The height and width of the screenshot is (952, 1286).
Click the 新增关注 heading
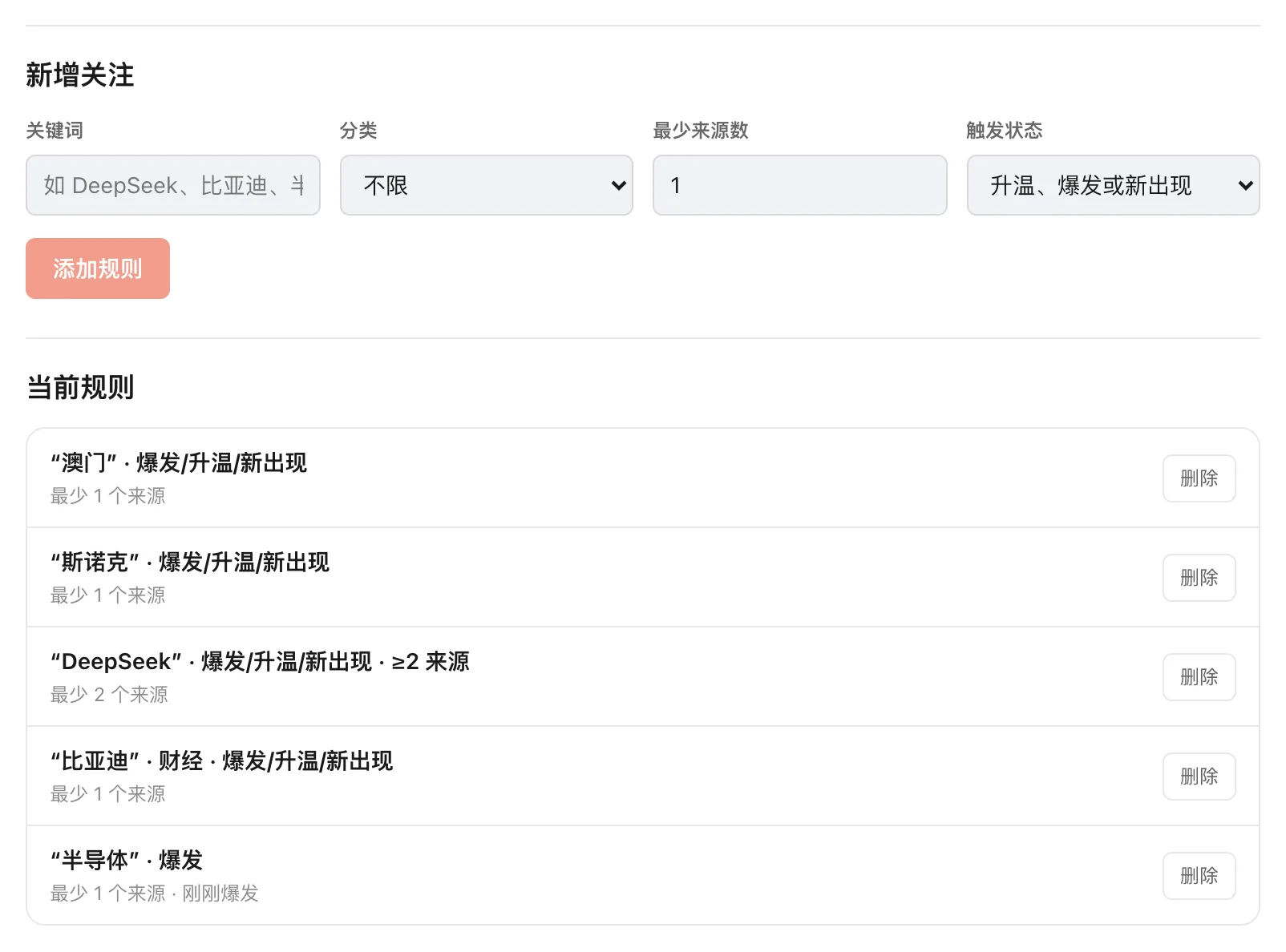pos(80,75)
